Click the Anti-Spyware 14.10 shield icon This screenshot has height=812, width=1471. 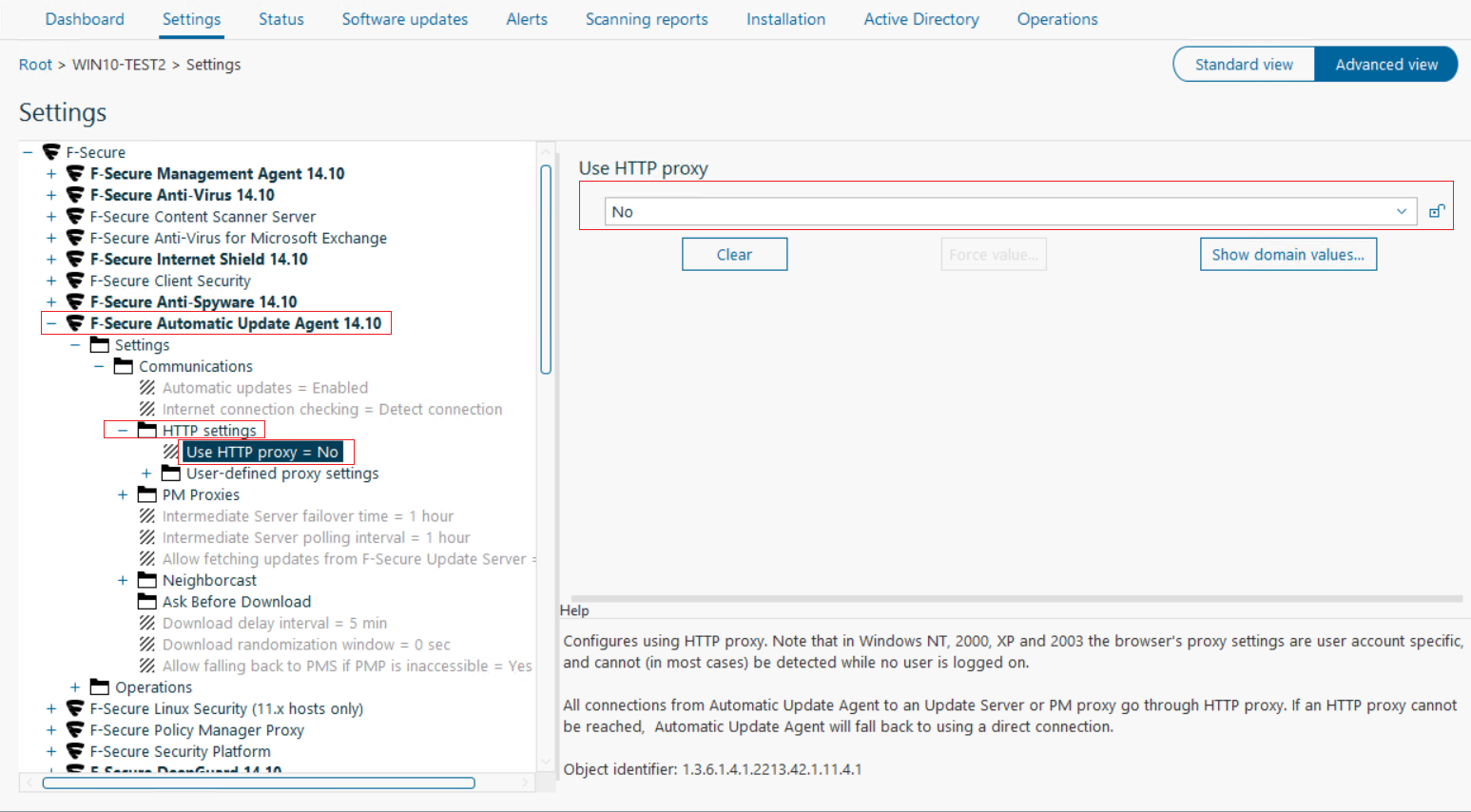coord(75,301)
